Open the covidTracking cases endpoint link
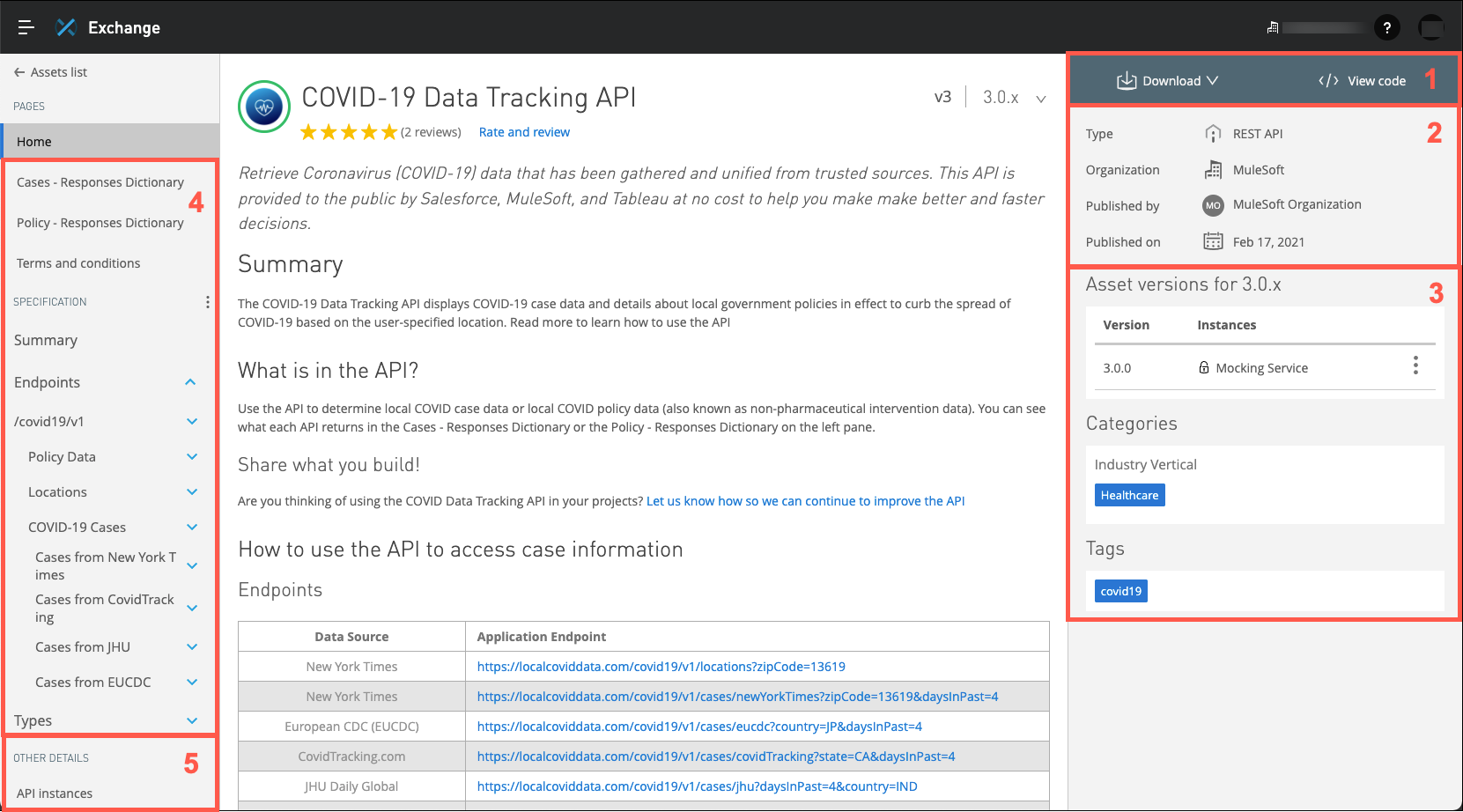1463x812 pixels. pos(716,757)
